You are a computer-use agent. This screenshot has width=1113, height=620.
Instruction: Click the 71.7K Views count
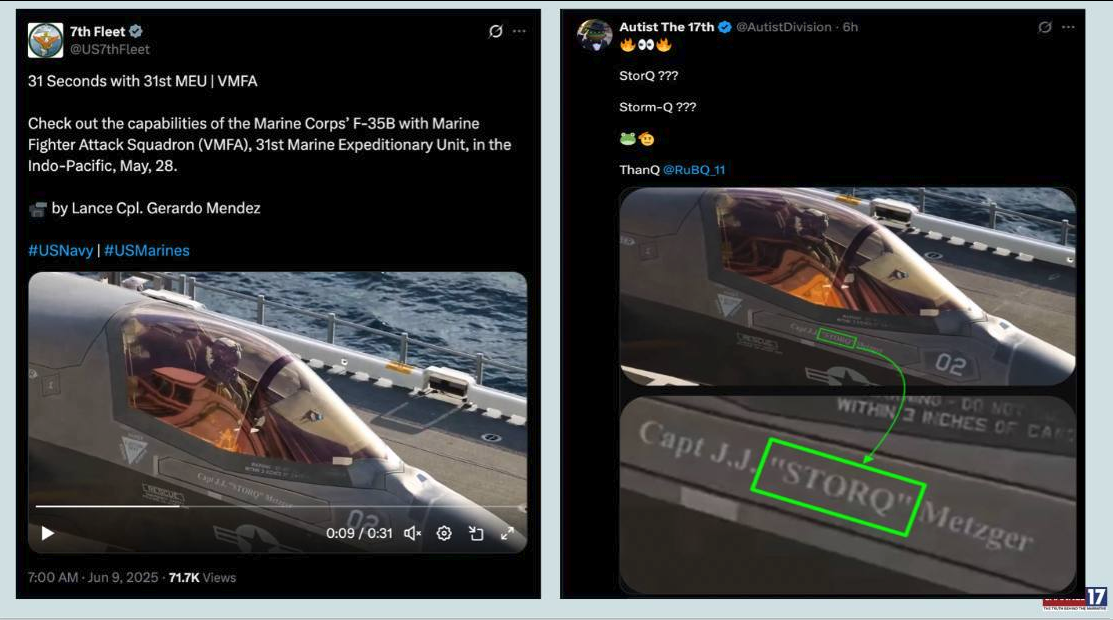[202, 577]
